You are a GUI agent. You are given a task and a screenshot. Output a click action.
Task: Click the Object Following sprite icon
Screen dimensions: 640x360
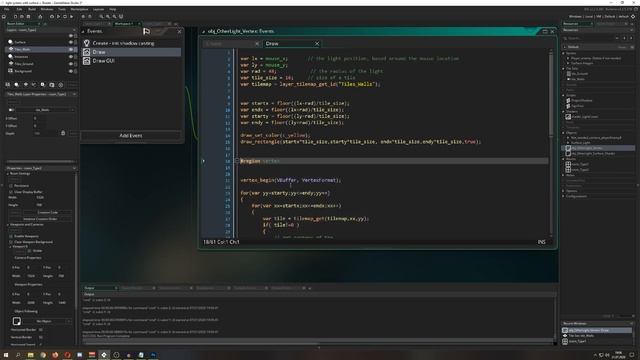[17, 321]
